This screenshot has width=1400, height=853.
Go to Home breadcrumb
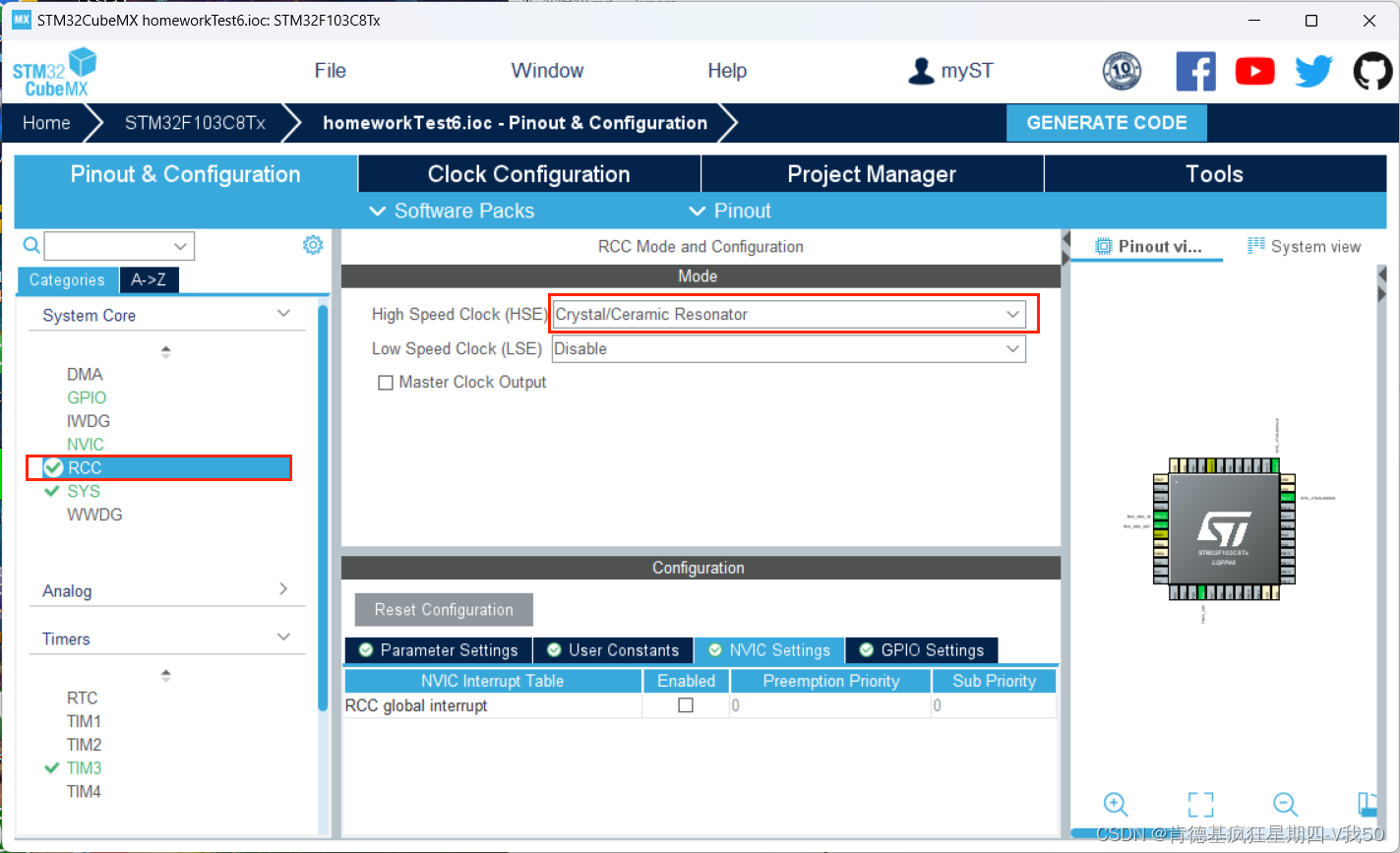tap(46, 123)
